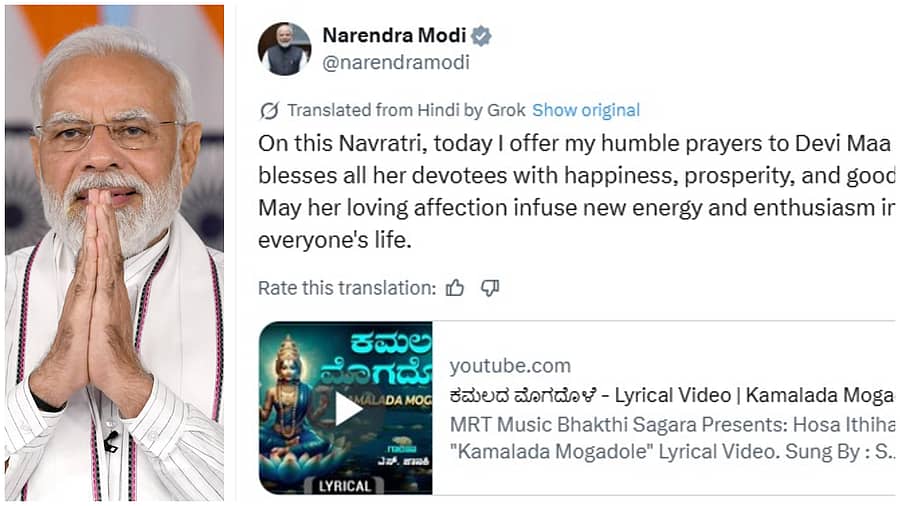Open the Narendra Modi display name
900x506 pixels.
point(393,36)
